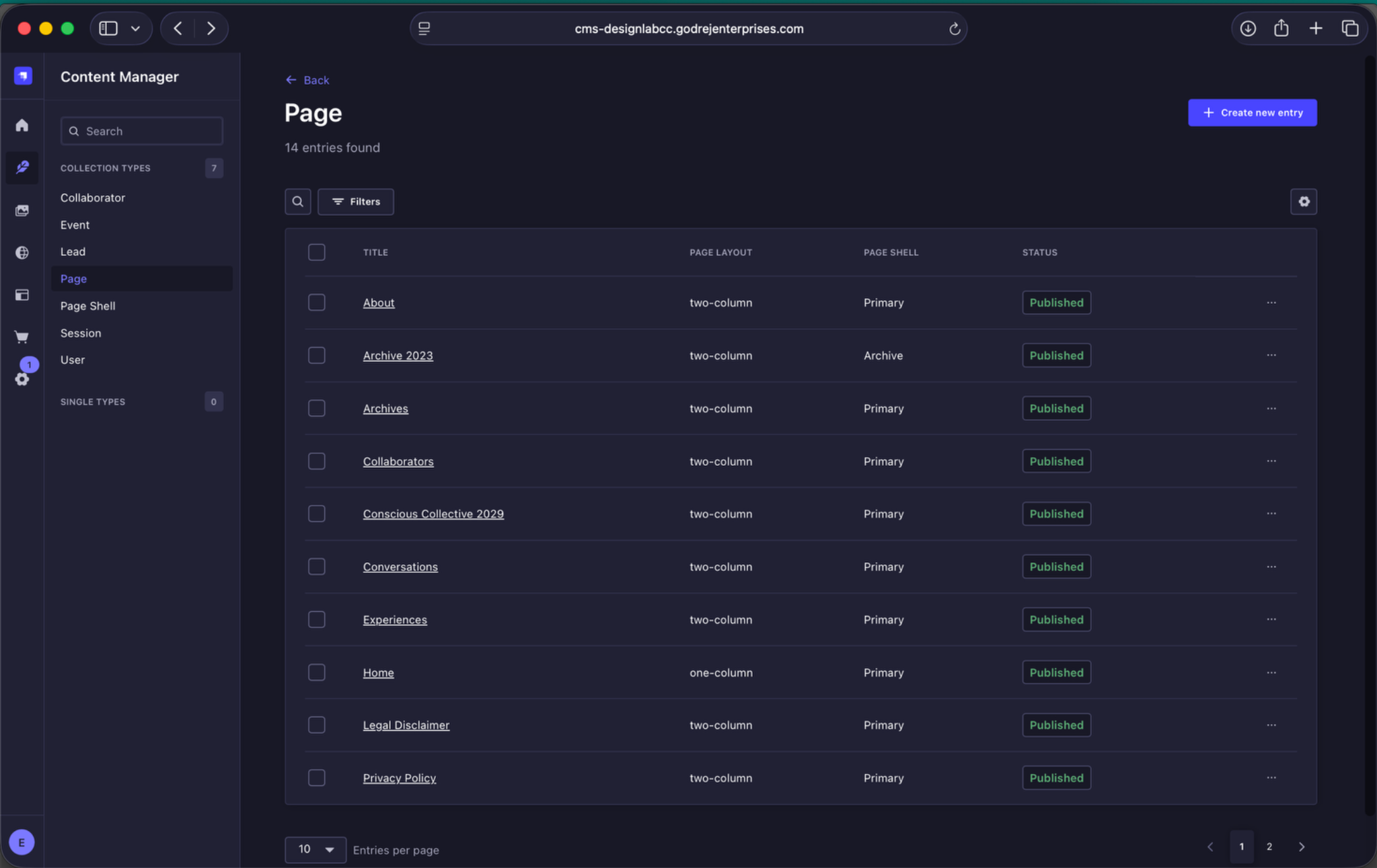Open the Settings gear with notification badge

[x=22, y=379]
